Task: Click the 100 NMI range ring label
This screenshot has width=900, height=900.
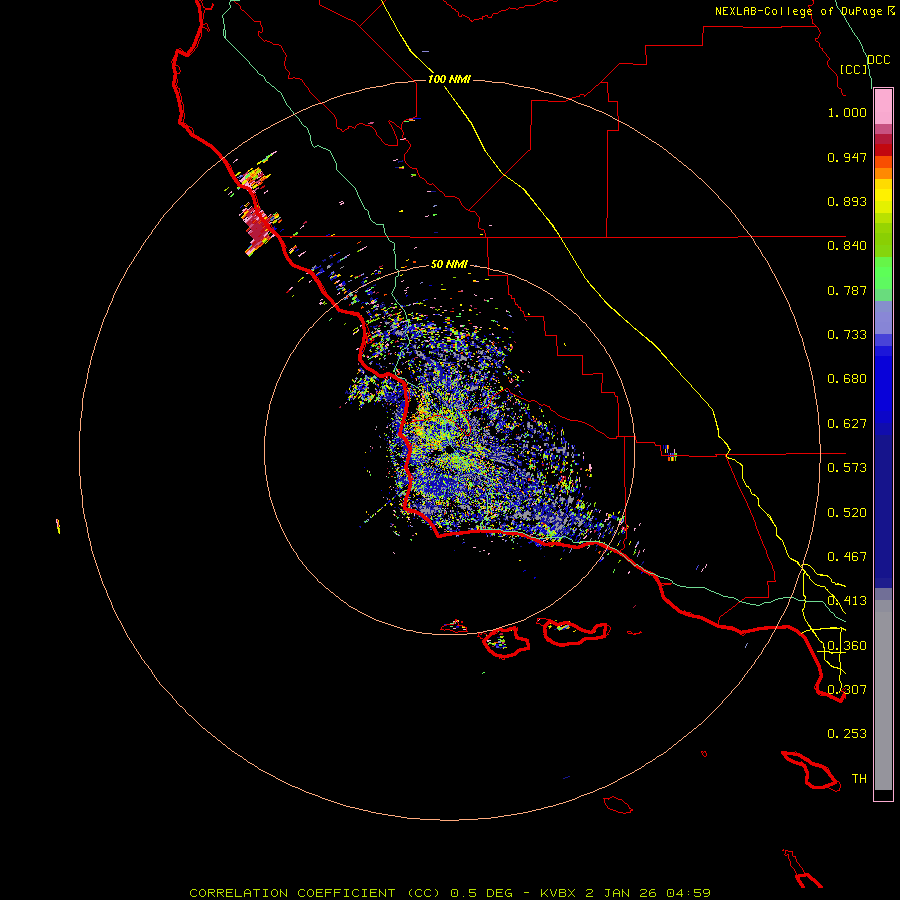Action: (449, 79)
